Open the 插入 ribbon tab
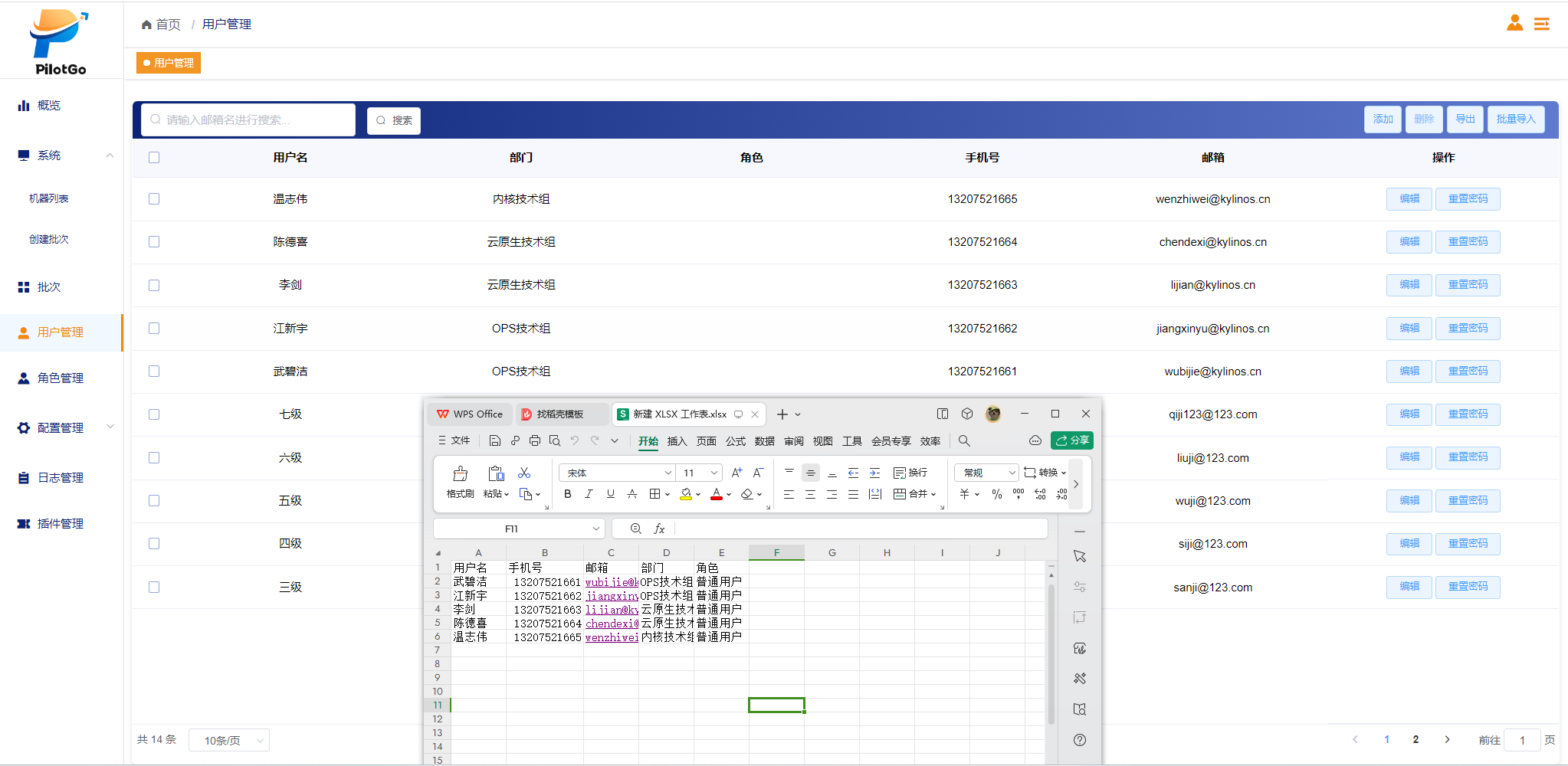Image resolution: width=1568 pixels, height=766 pixels. (x=677, y=441)
